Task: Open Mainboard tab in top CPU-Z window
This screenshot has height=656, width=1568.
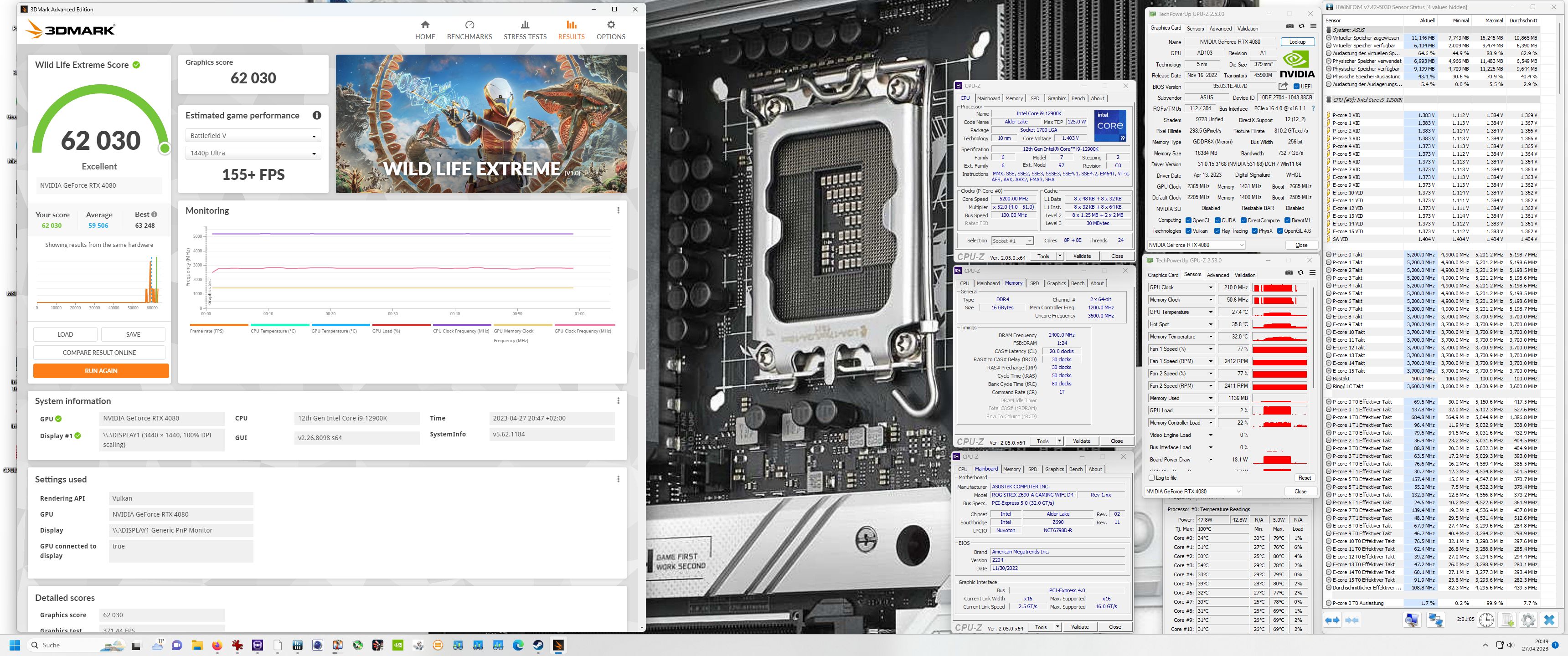Action: pos(989,98)
